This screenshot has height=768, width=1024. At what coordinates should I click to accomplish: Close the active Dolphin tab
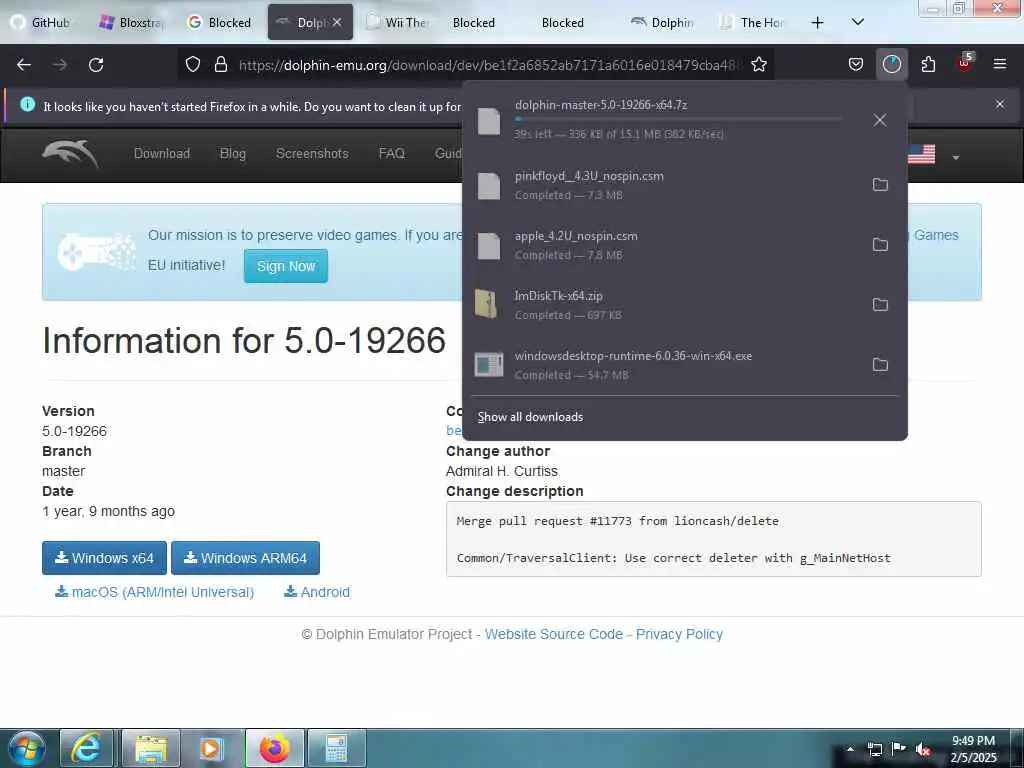click(337, 22)
